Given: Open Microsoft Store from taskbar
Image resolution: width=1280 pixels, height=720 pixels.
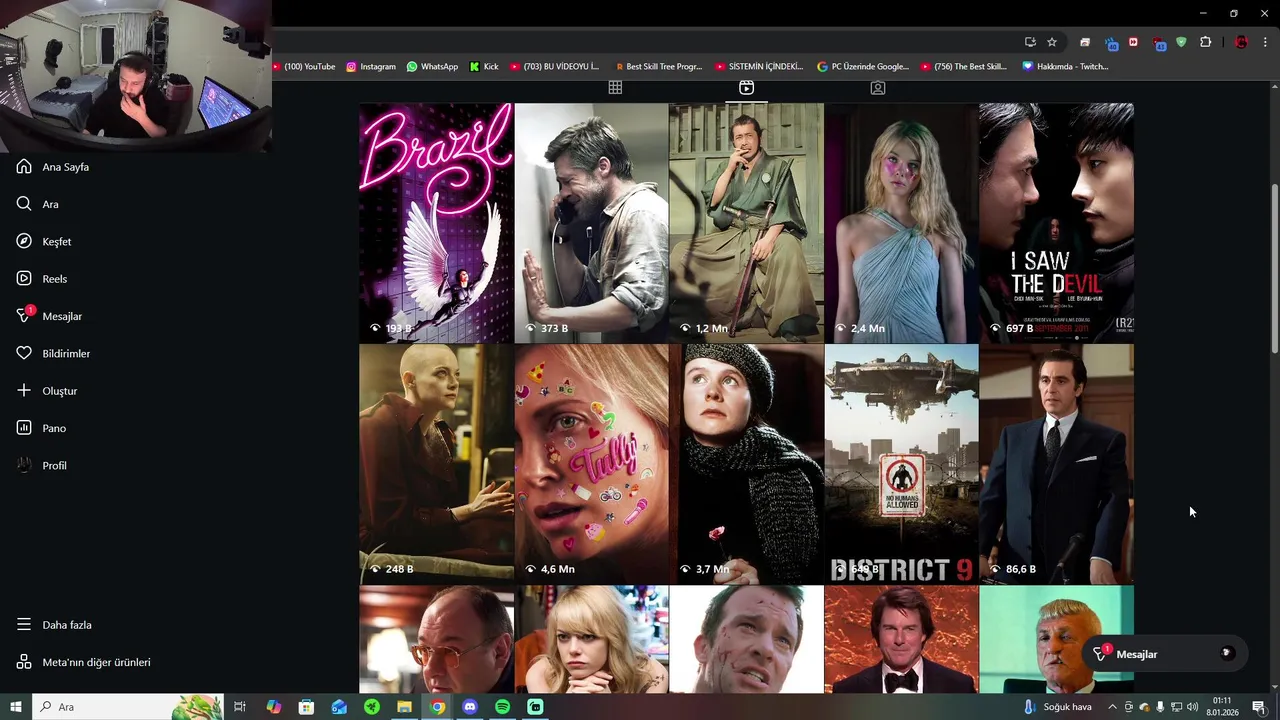Looking at the screenshot, I should tap(306, 707).
